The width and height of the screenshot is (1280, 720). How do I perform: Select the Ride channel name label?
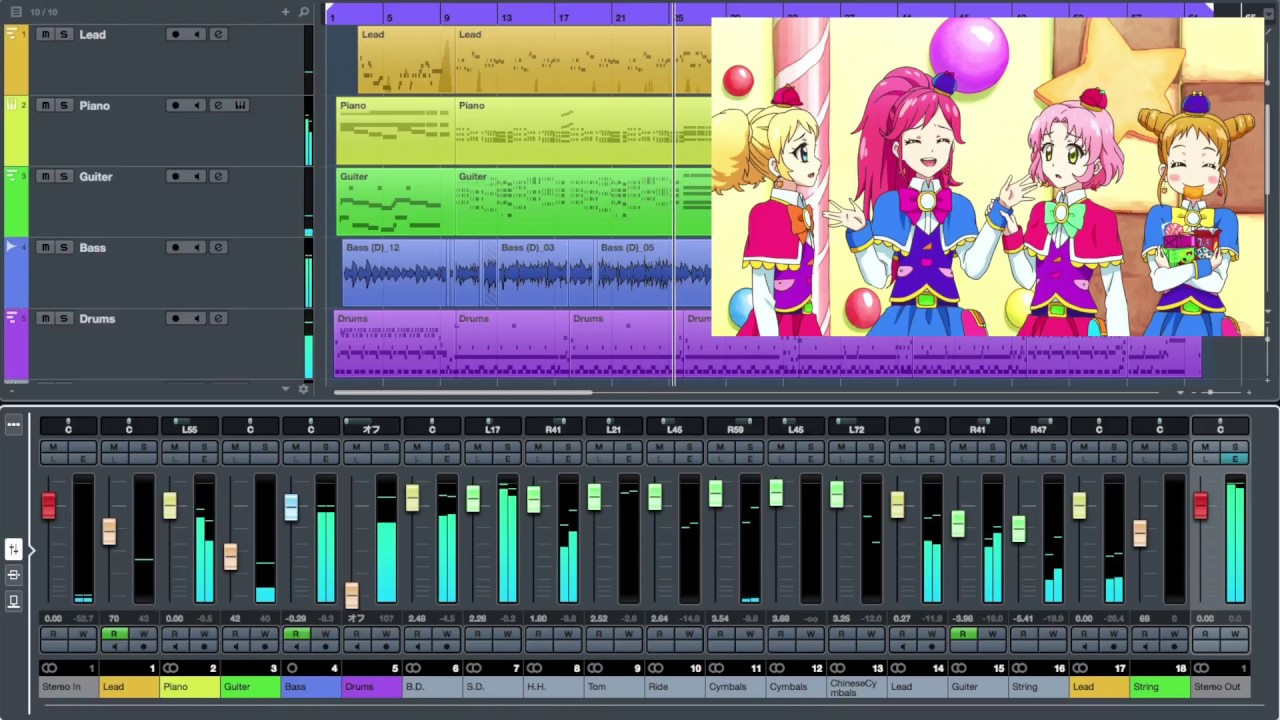pos(675,687)
